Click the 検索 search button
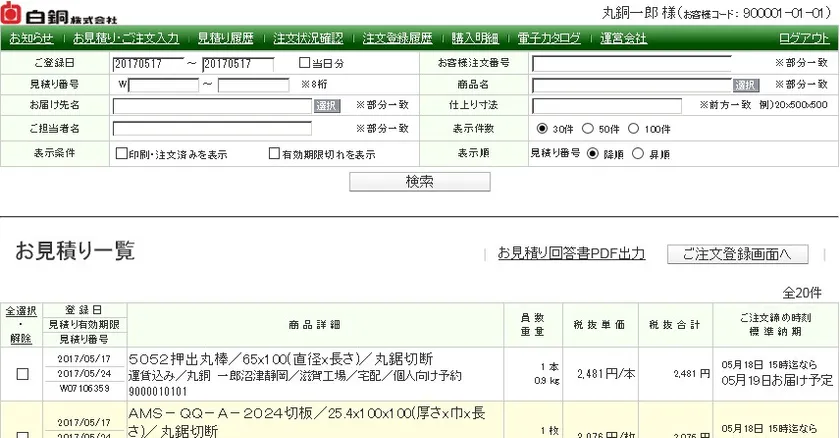This screenshot has width=840, height=438. (419, 182)
